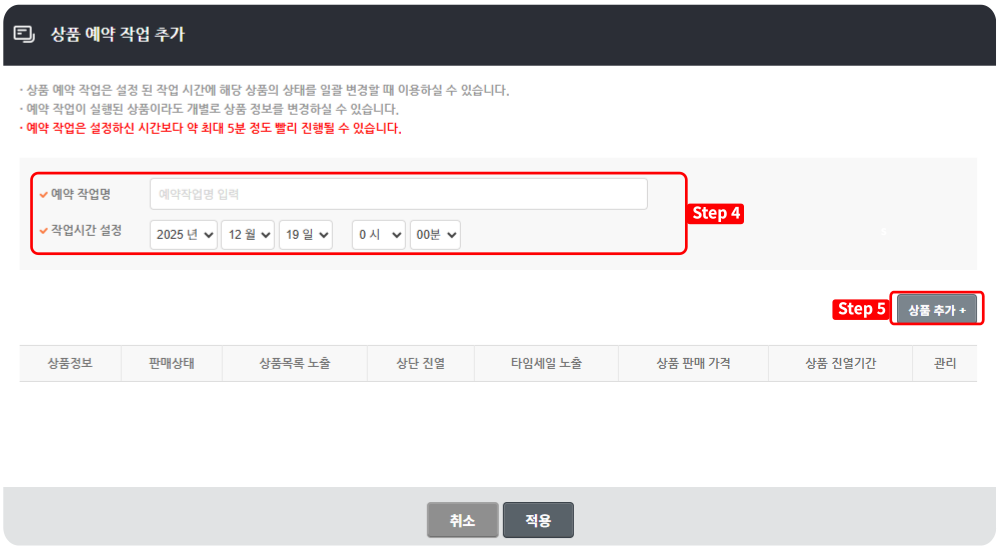The width and height of the screenshot is (1002, 556).
Task: Click the 상품목록 노출 column header
Action: [x=295, y=364]
